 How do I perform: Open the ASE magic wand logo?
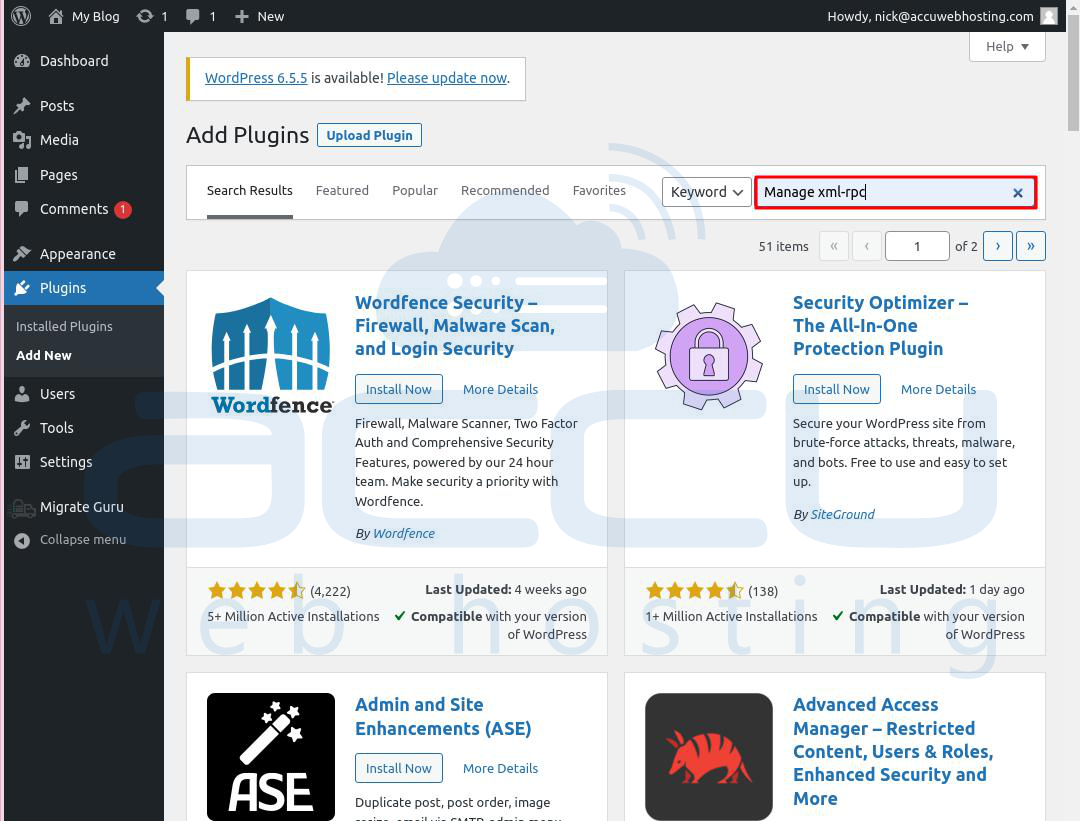click(271, 756)
